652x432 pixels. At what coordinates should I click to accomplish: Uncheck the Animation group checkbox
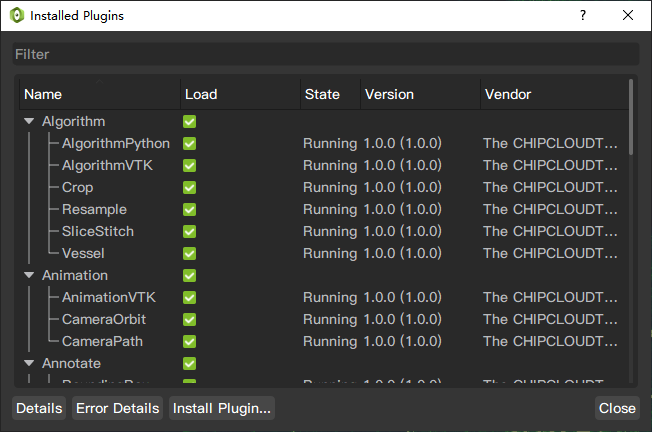coord(190,275)
